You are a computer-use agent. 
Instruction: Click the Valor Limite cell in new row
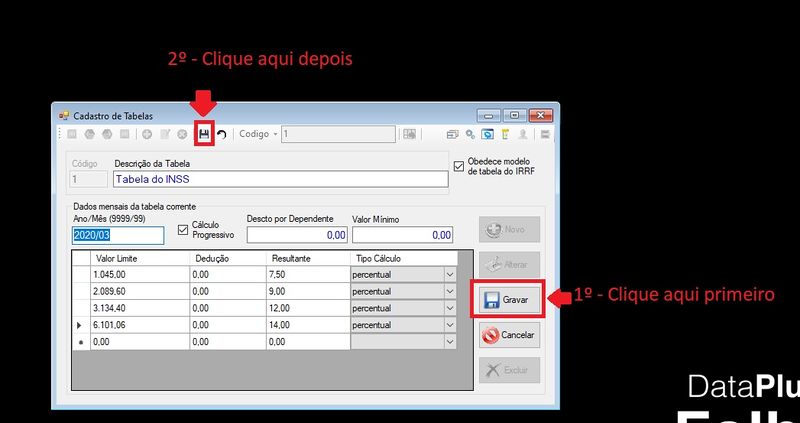140,342
